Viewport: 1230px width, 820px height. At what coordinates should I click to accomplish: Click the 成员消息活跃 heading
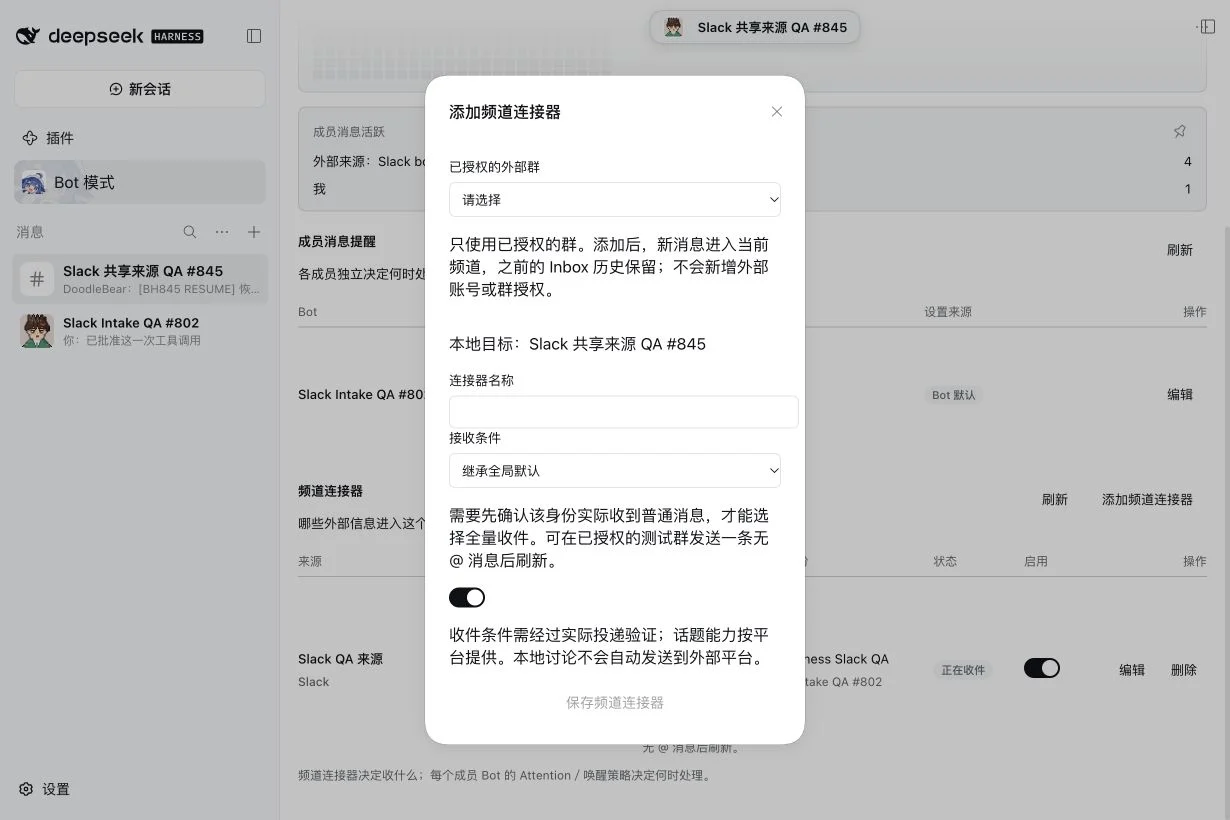pyautogui.click(x=349, y=132)
